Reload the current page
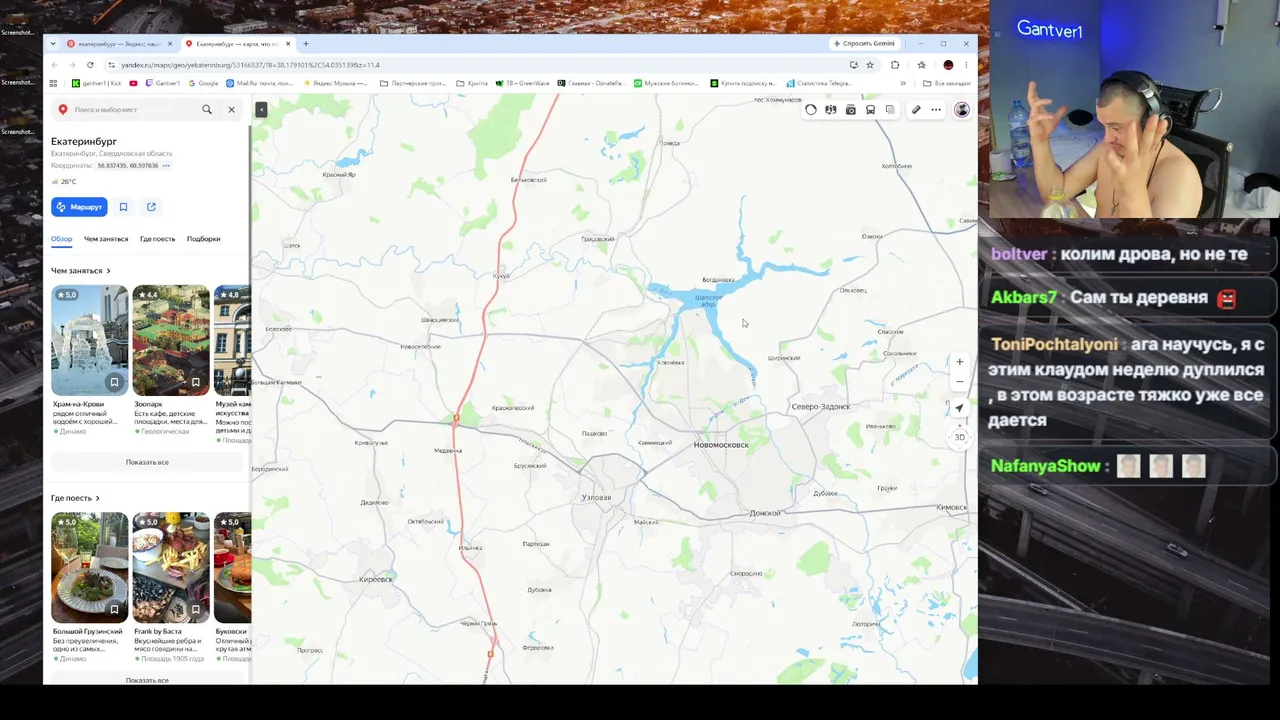1280x720 pixels. [x=90, y=65]
